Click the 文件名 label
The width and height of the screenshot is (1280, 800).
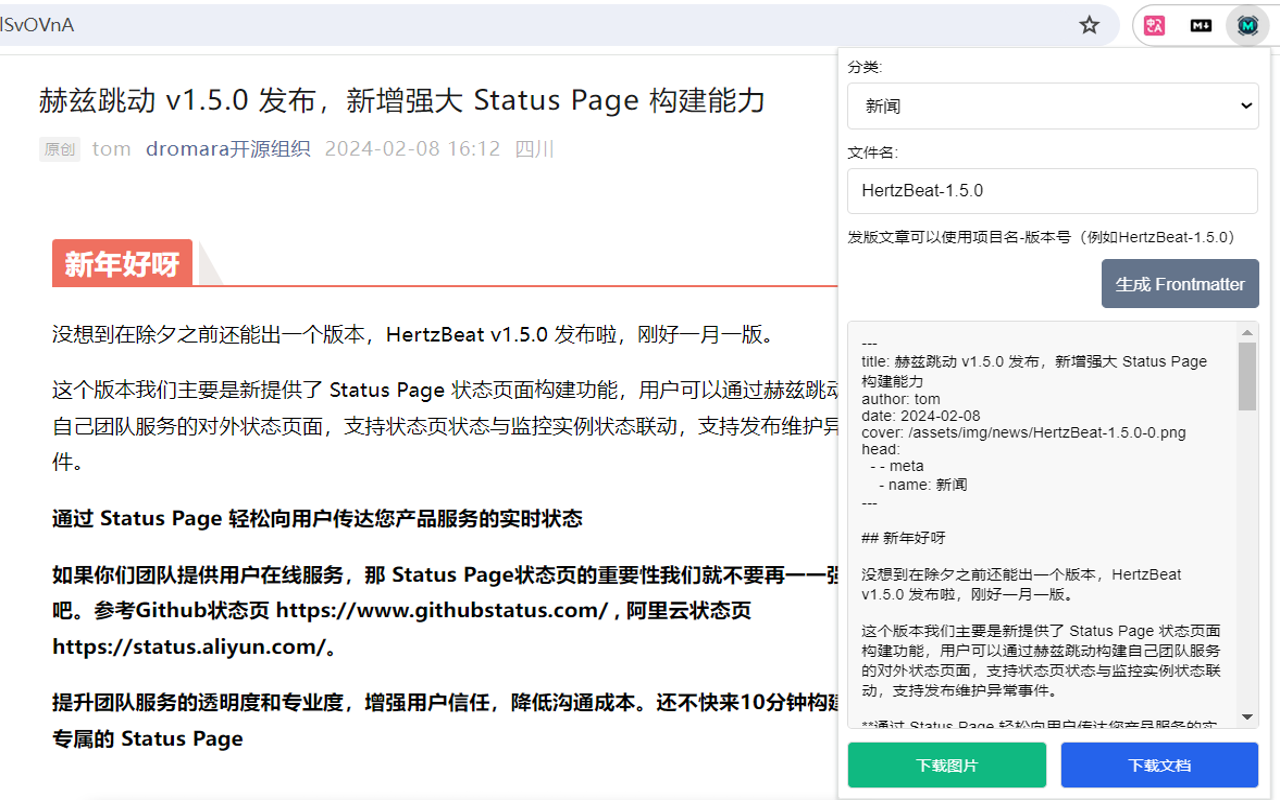(873, 152)
